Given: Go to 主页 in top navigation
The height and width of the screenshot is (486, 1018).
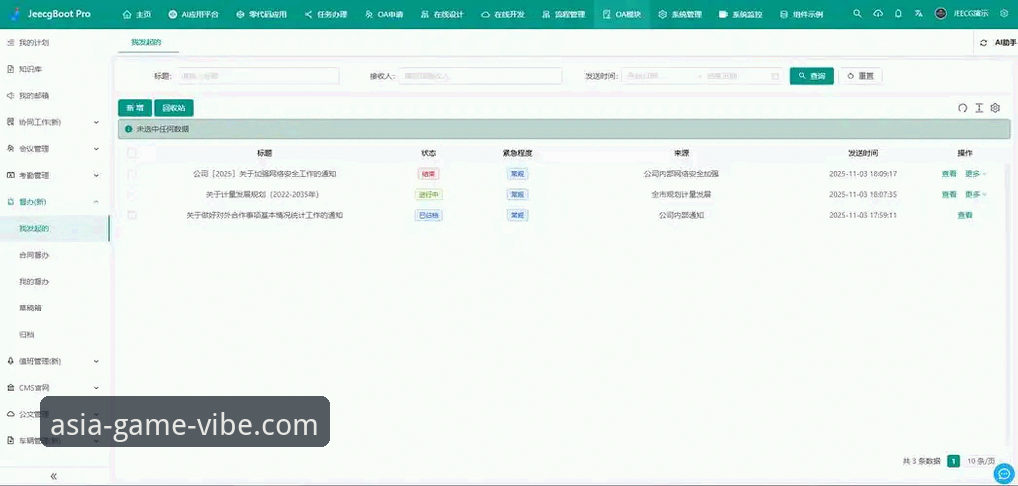Looking at the screenshot, I should pos(137,14).
